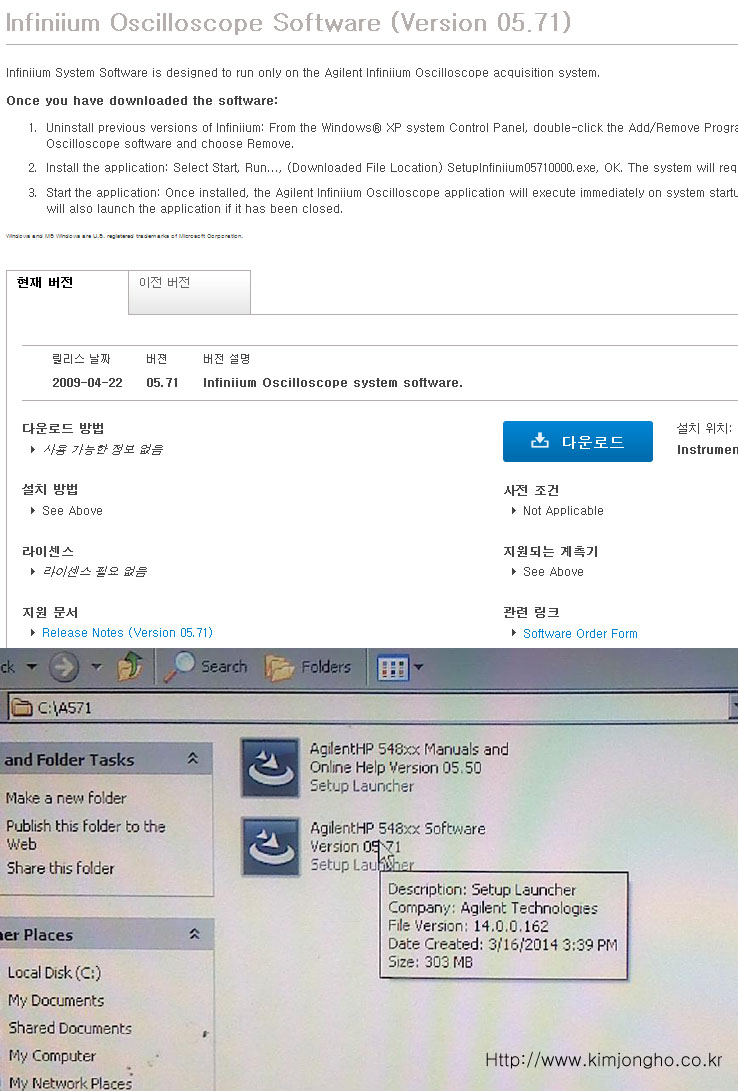The height and width of the screenshot is (1091, 738).
Task: Open the Search pane from the toolbar
Action: 207,666
